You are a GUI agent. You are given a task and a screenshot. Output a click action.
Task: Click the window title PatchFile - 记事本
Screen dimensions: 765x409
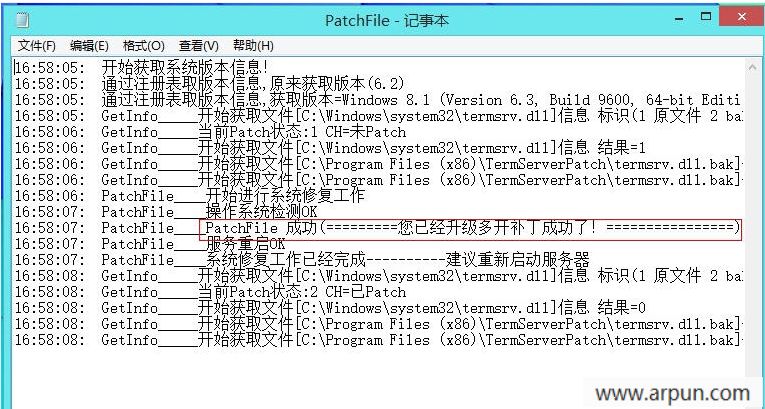coord(386,20)
